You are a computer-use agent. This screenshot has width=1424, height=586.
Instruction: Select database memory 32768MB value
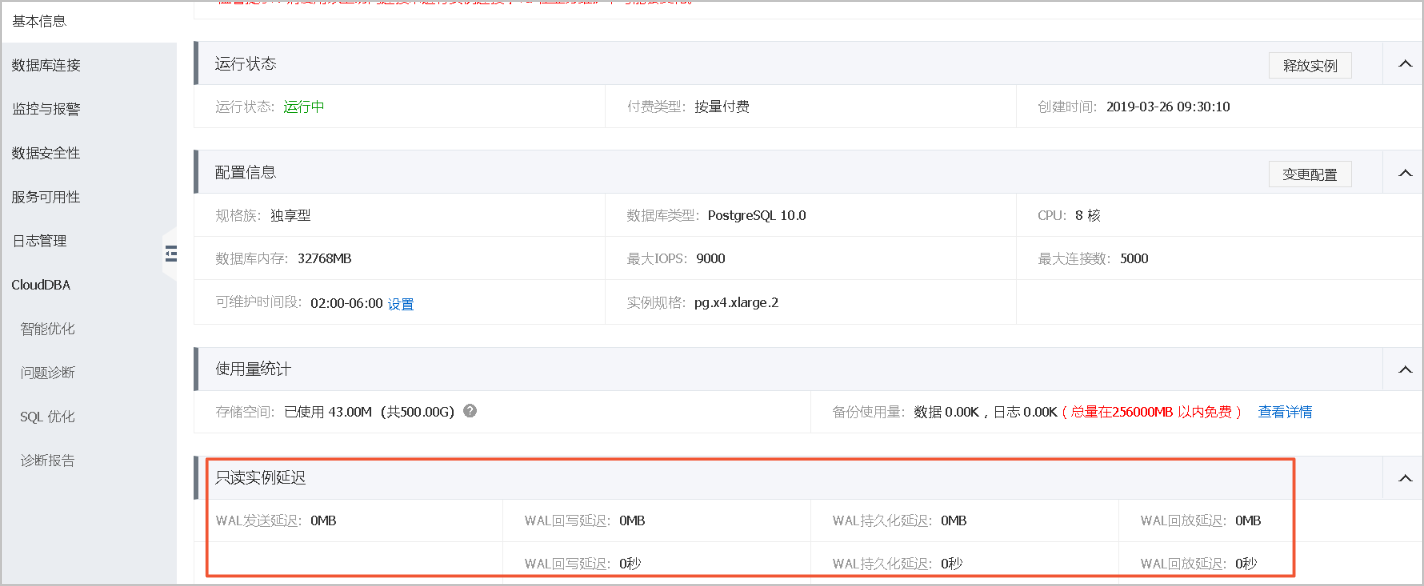pyautogui.click(x=325, y=258)
